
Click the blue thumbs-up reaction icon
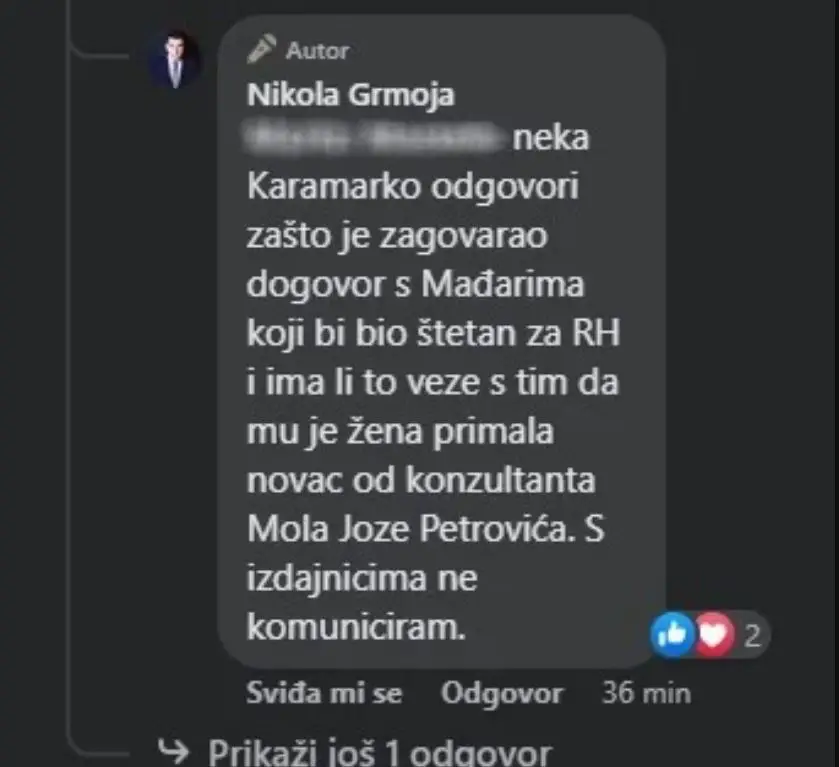point(672,634)
